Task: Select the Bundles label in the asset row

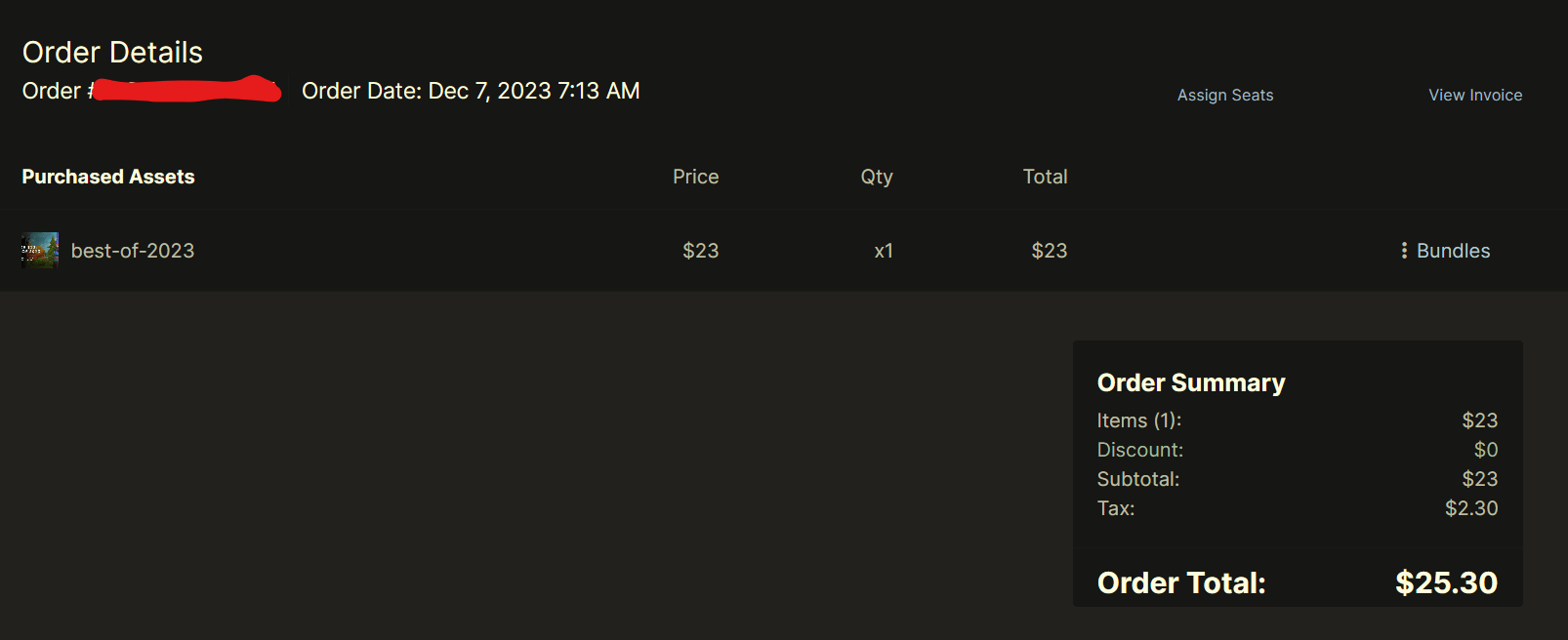Action: (x=1453, y=251)
